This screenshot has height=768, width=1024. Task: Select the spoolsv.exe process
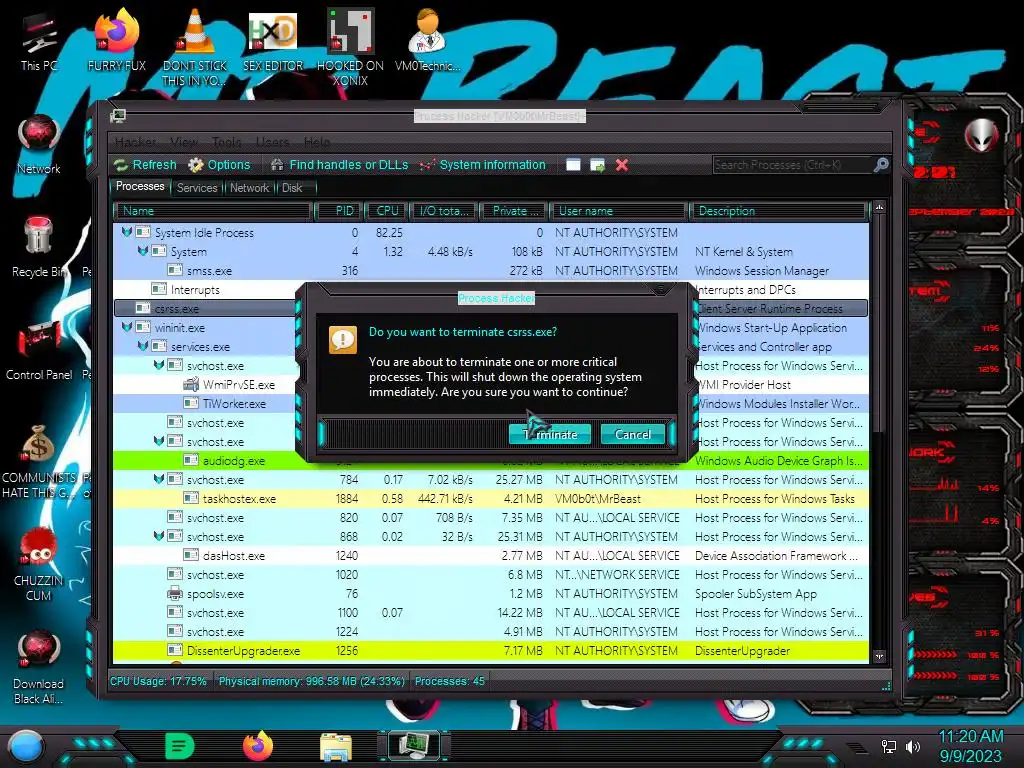click(491, 594)
